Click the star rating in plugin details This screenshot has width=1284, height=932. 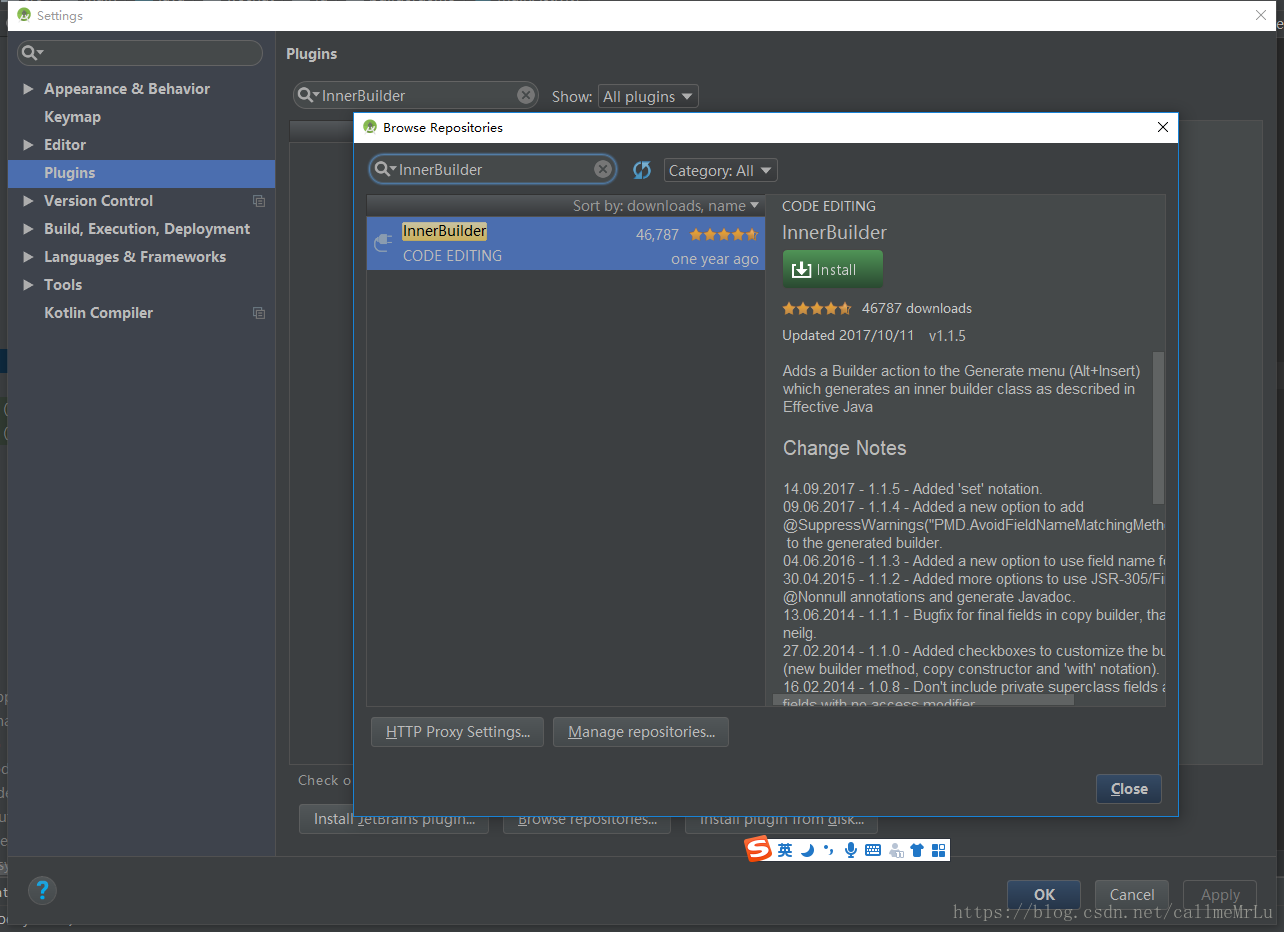point(817,308)
